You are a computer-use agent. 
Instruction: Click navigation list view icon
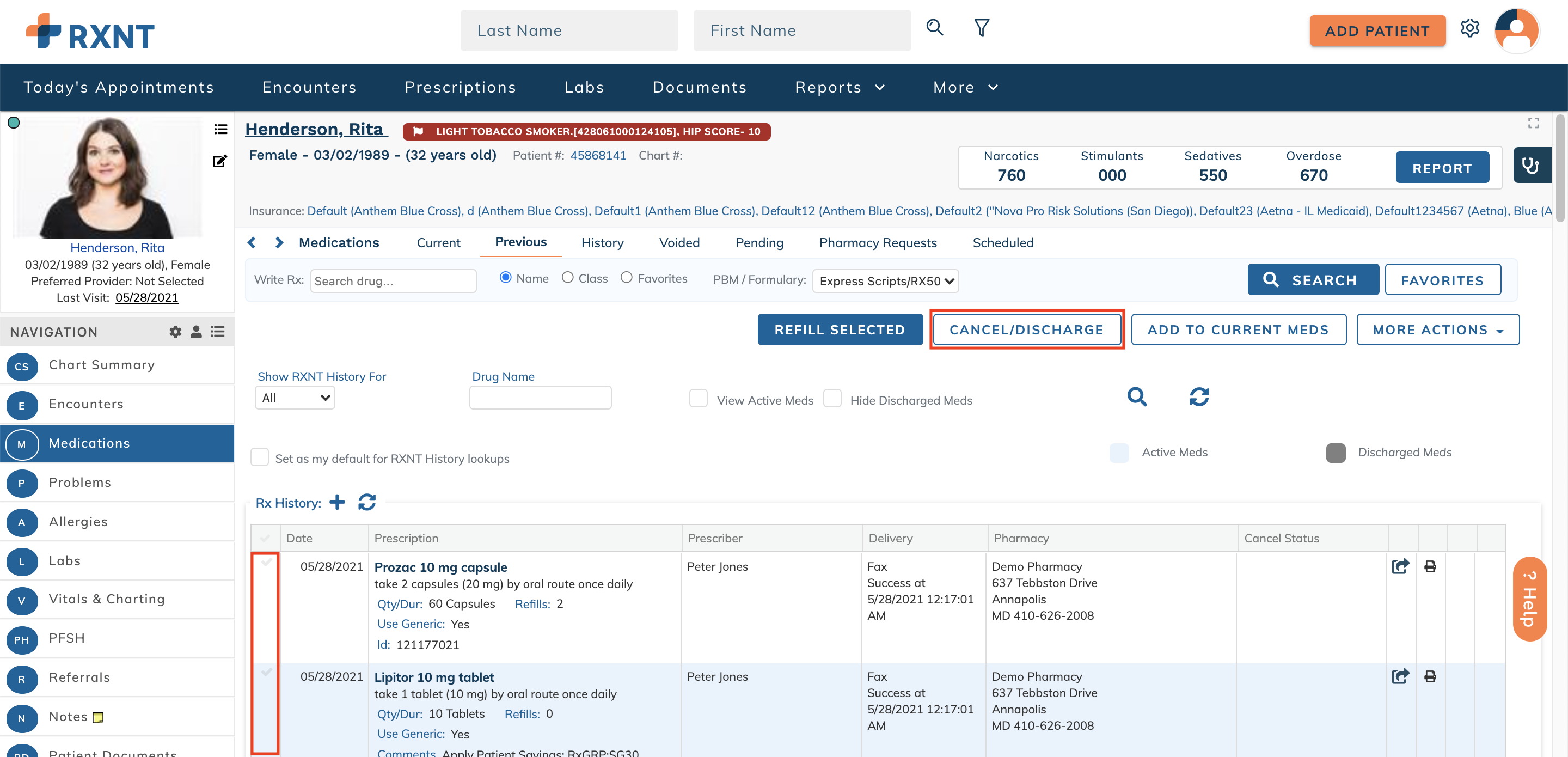218,331
